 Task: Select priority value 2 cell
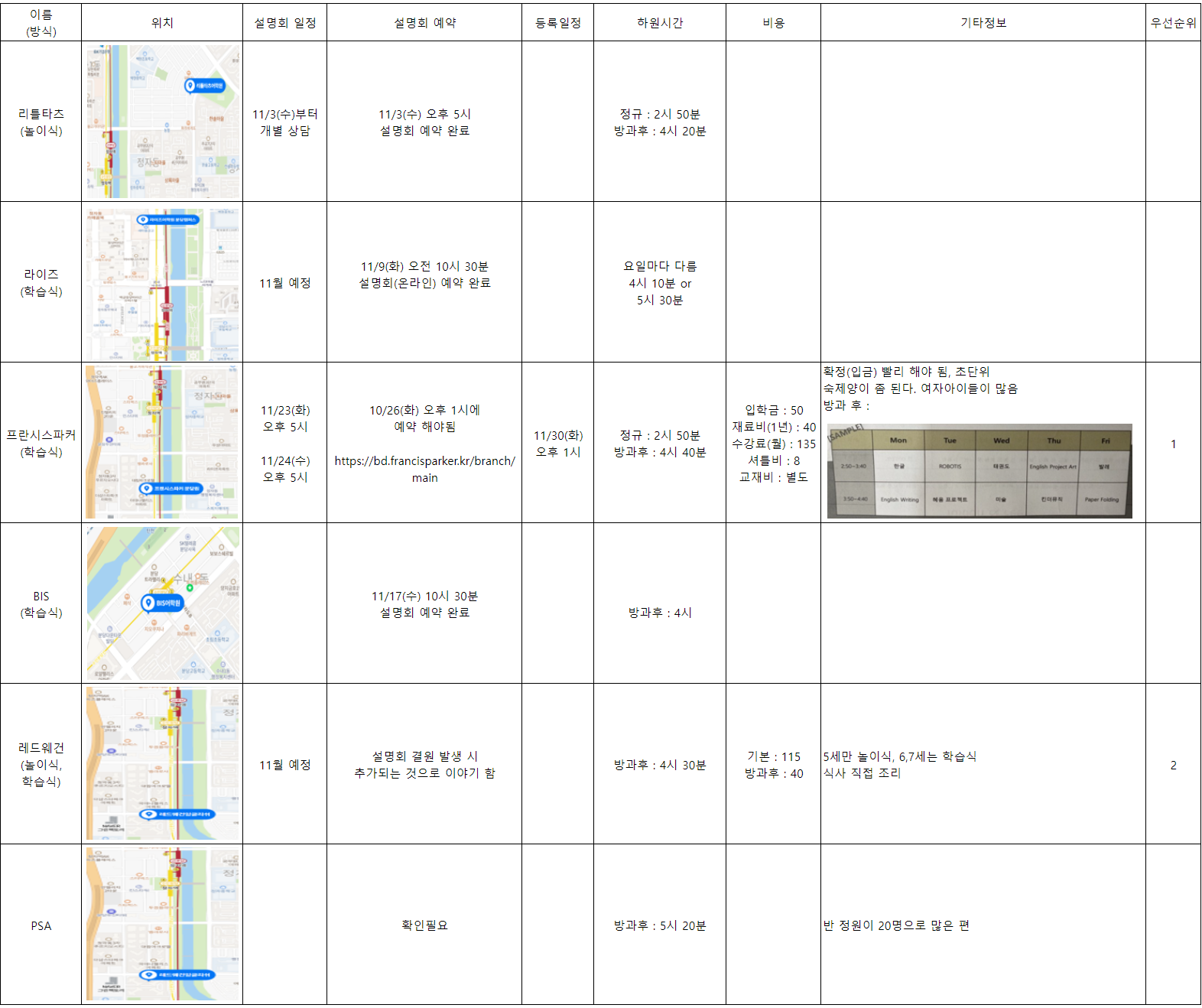click(1173, 764)
